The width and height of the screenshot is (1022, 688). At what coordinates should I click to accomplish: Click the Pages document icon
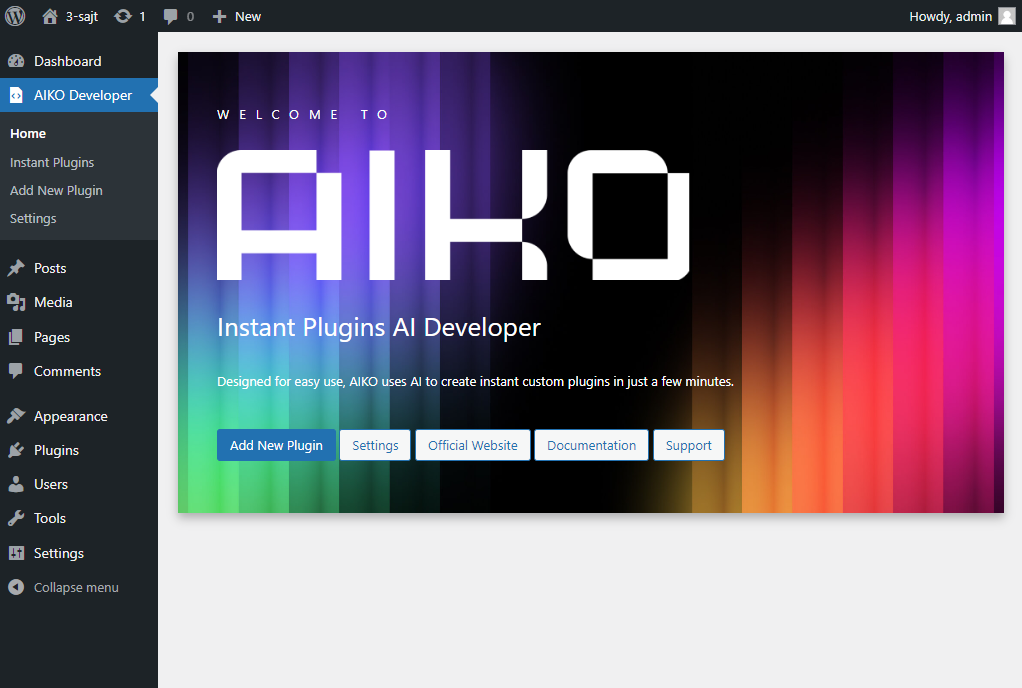(16, 337)
